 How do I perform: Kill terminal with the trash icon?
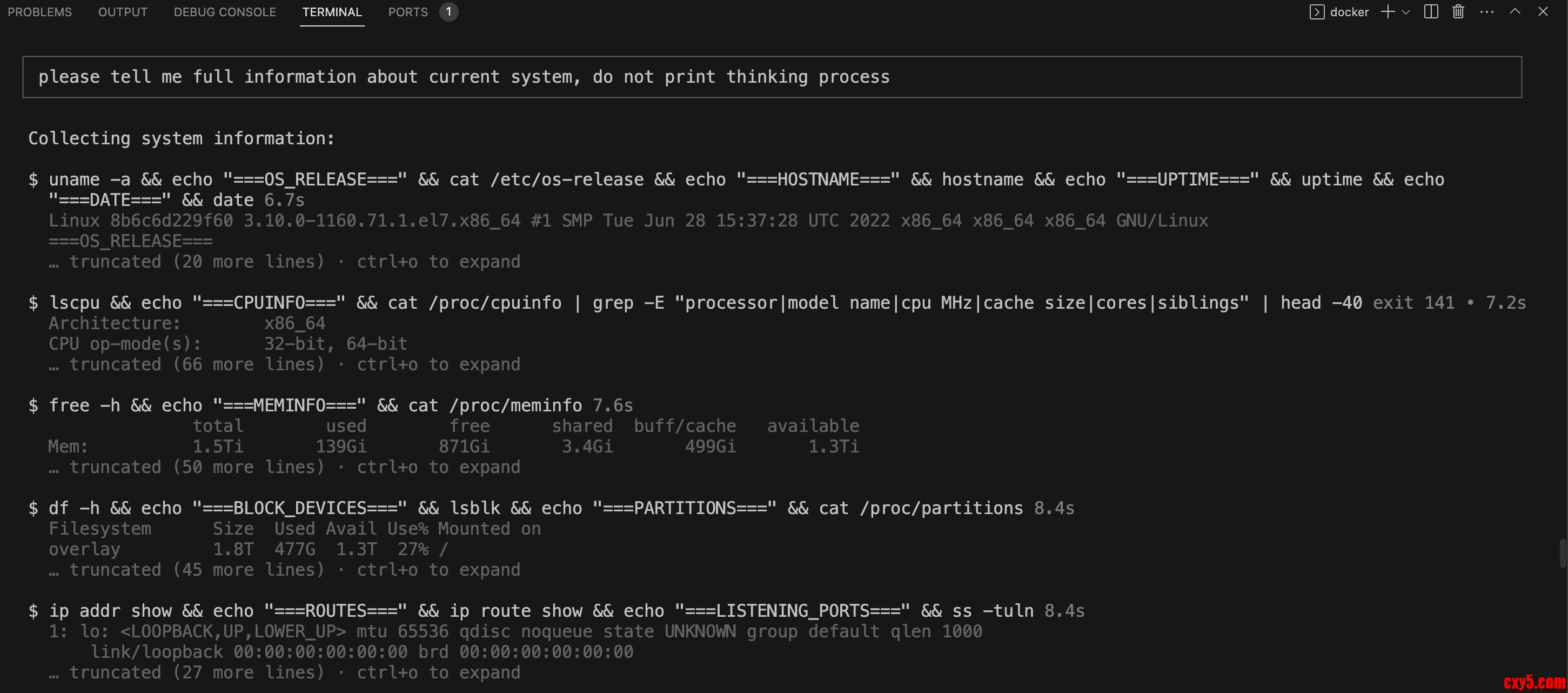(x=1458, y=12)
